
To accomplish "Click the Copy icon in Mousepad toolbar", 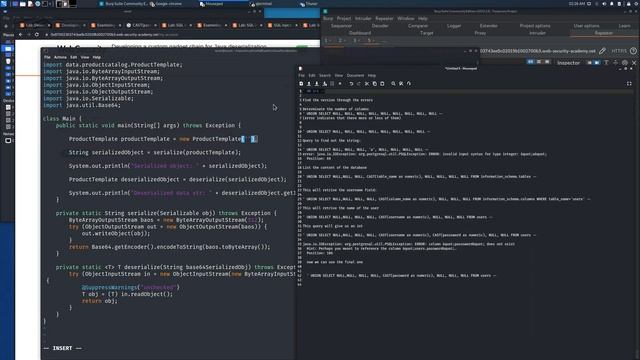I will pos(374,84).
